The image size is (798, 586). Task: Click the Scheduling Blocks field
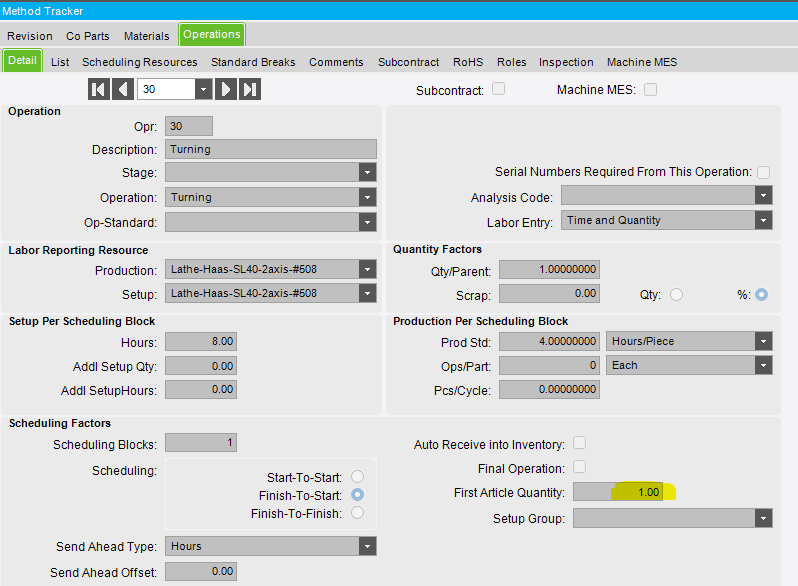[201, 442]
